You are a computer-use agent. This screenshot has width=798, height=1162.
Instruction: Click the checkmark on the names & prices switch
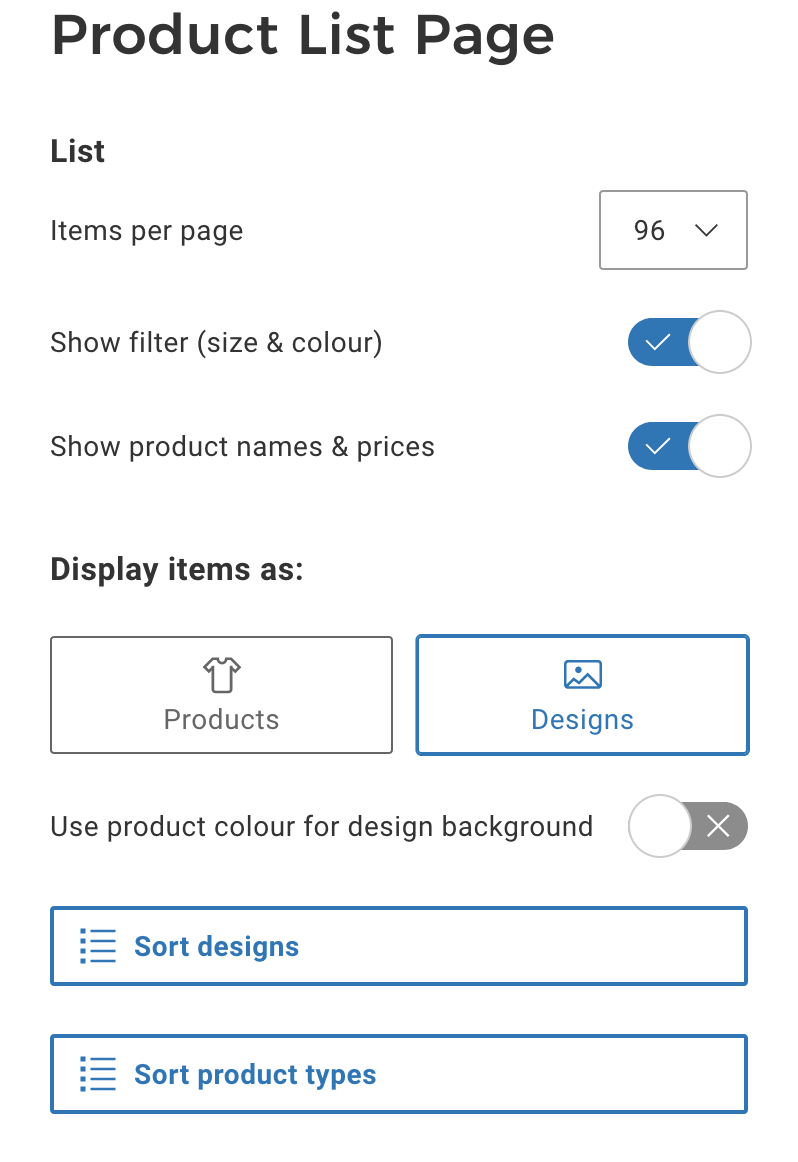[657, 446]
